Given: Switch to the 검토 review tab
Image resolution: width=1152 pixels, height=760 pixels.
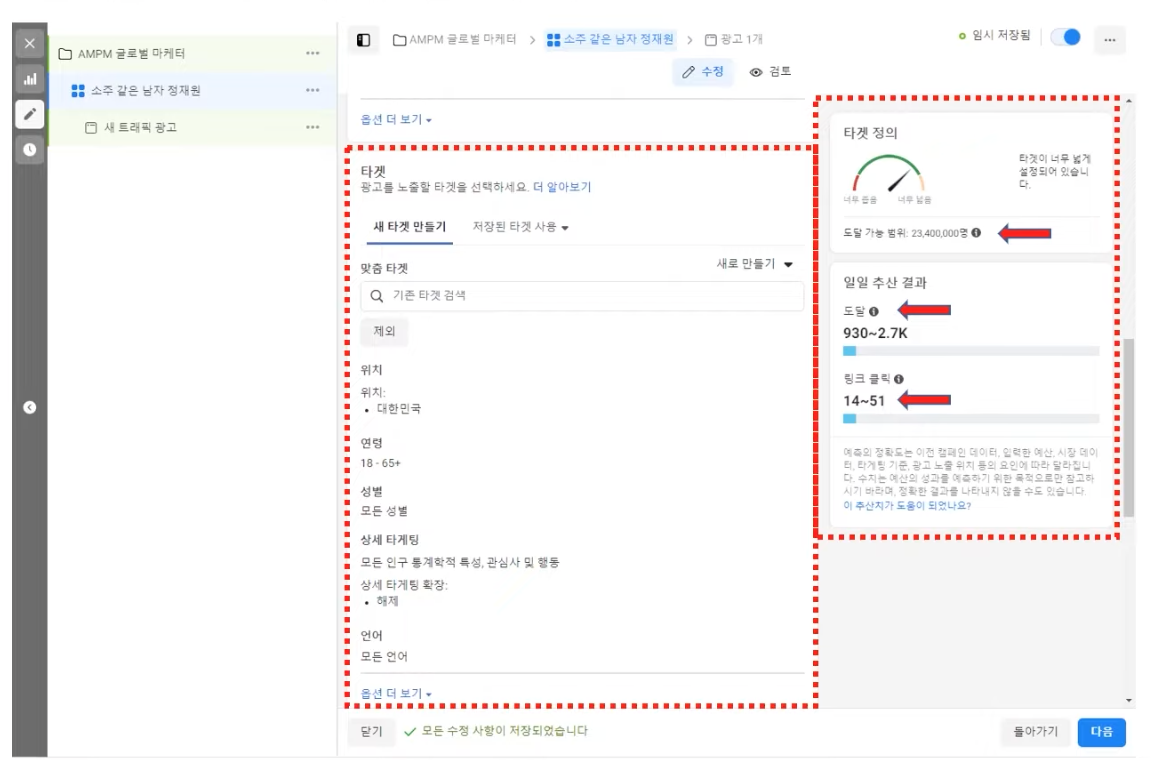Looking at the screenshot, I should point(771,72).
